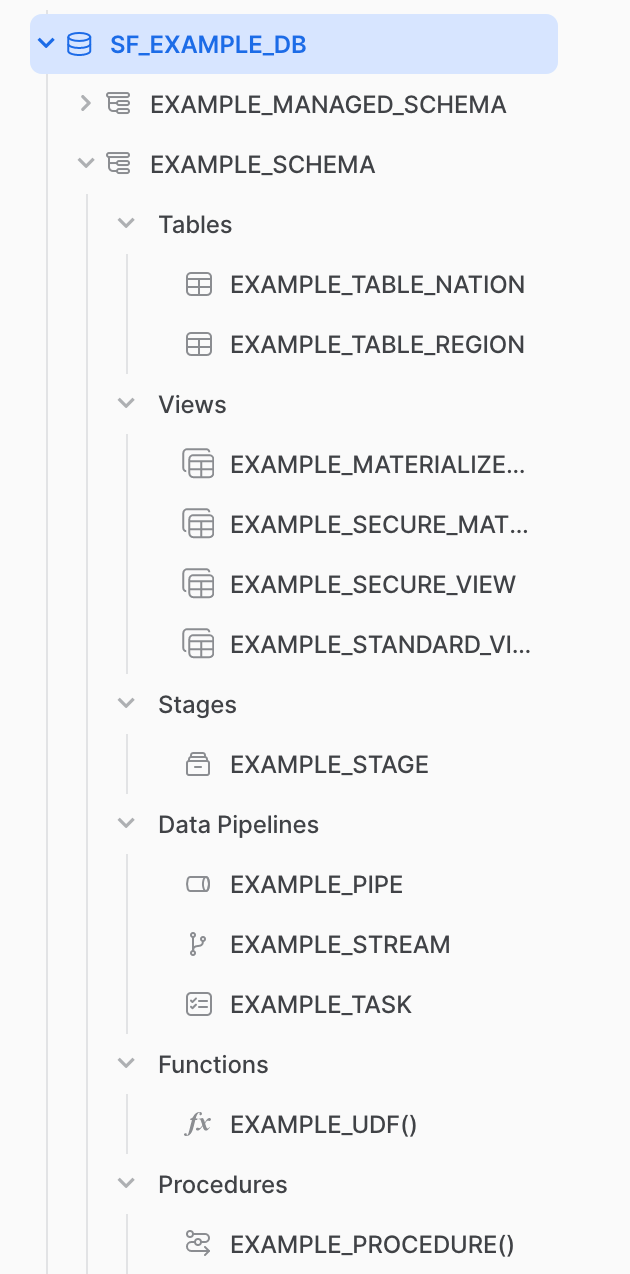The width and height of the screenshot is (630, 1274).
Task: Click the EXAMPLE_SECURE_VIEW view icon
Action: pyautogui.click(x=198, y=584)
